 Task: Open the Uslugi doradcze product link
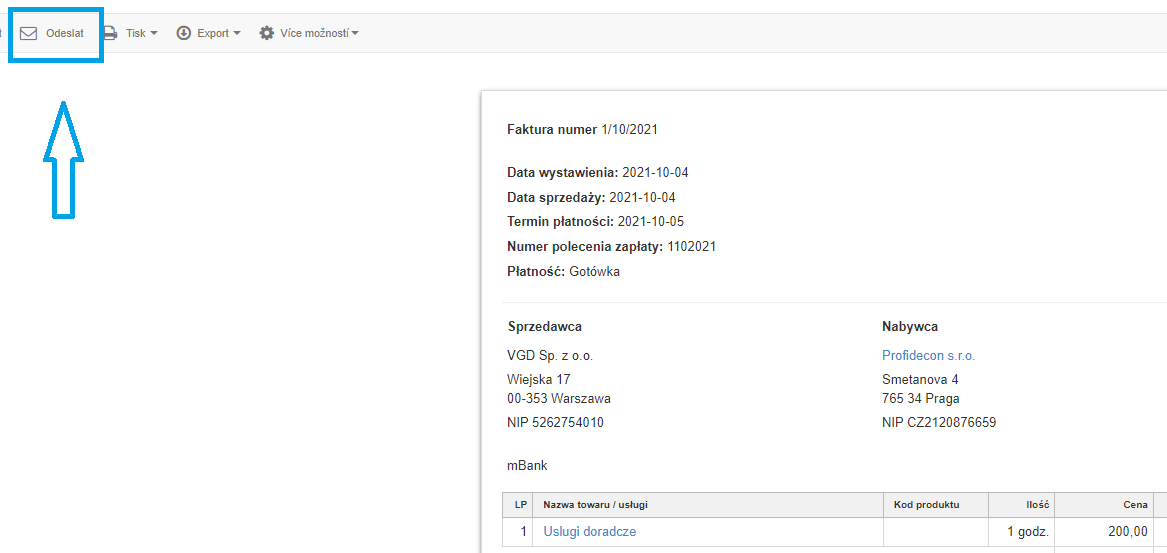coord(589,532)
